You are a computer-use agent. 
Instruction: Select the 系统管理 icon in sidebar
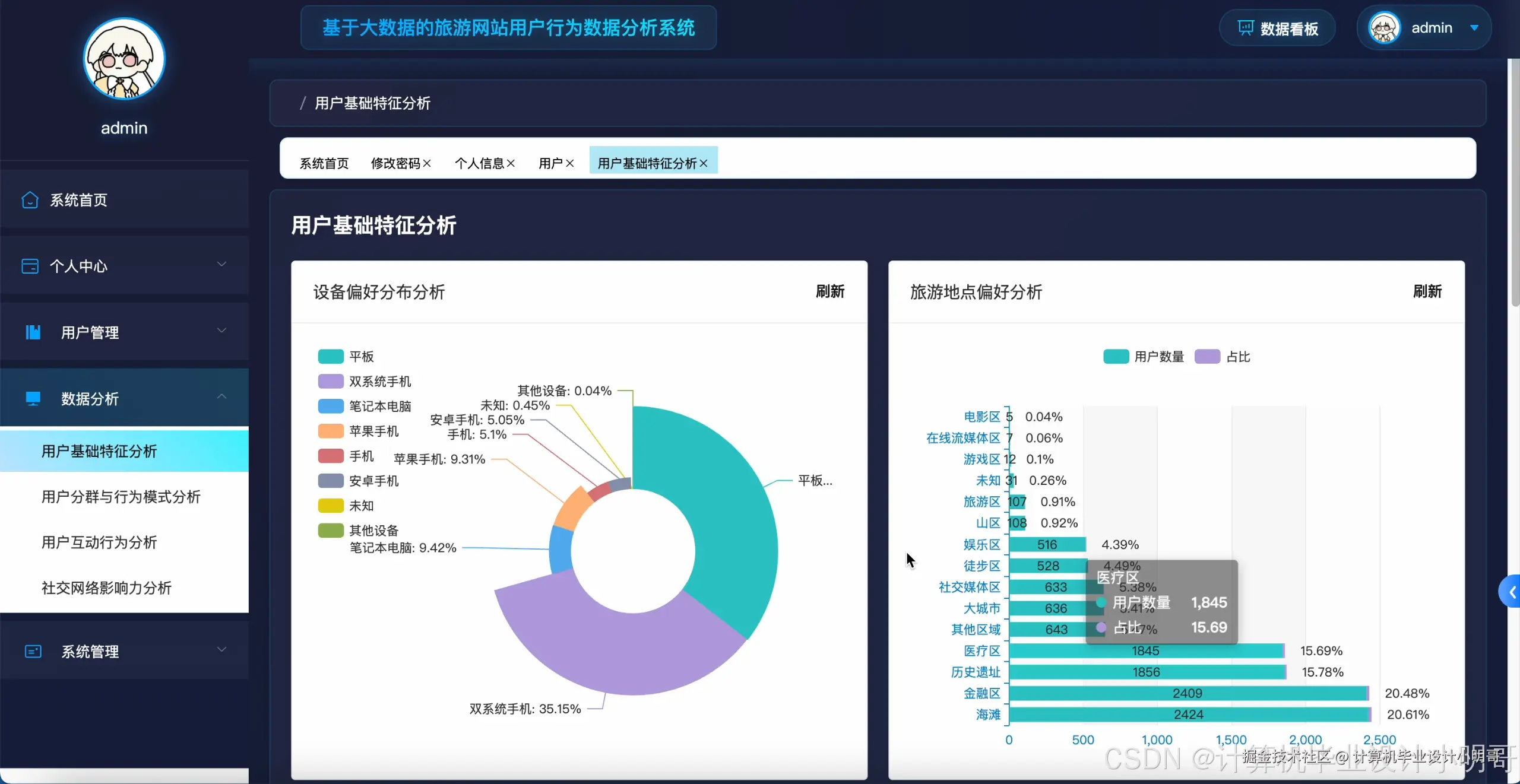[33, 652]
